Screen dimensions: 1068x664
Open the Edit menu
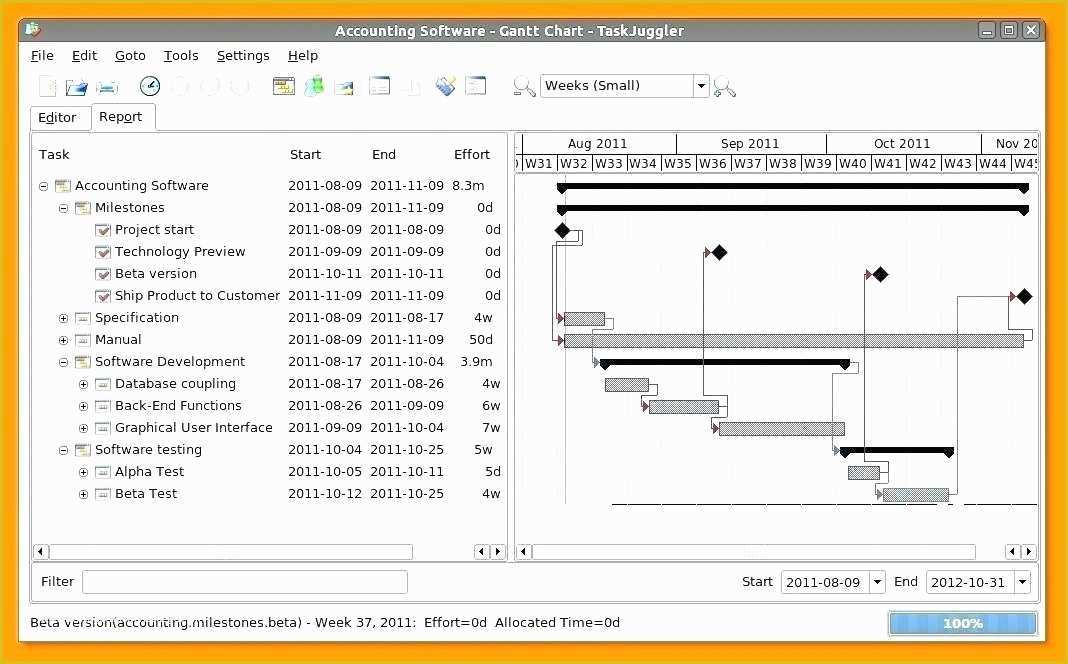[x=84, y=56]
